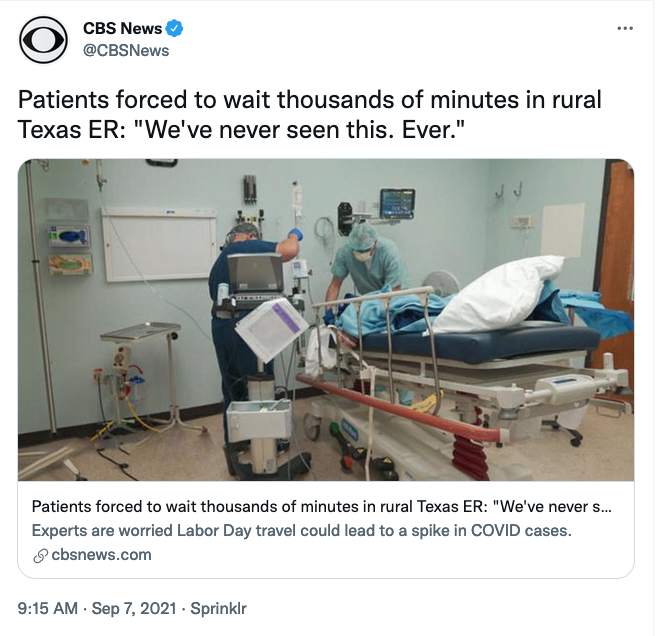Viewport: 657px width, 636px height.
Task: Click the 9:15 AM timestamp
Action: click(x=48, y=608)
